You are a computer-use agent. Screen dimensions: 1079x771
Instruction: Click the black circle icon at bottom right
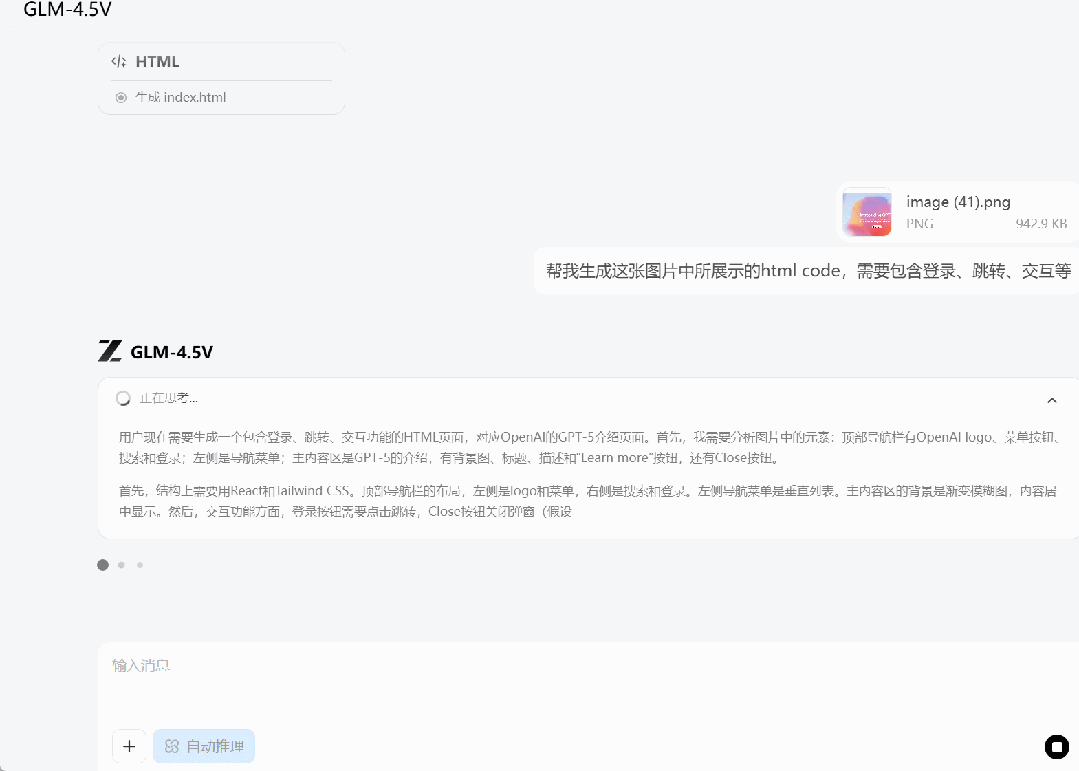coord(1056,746)
